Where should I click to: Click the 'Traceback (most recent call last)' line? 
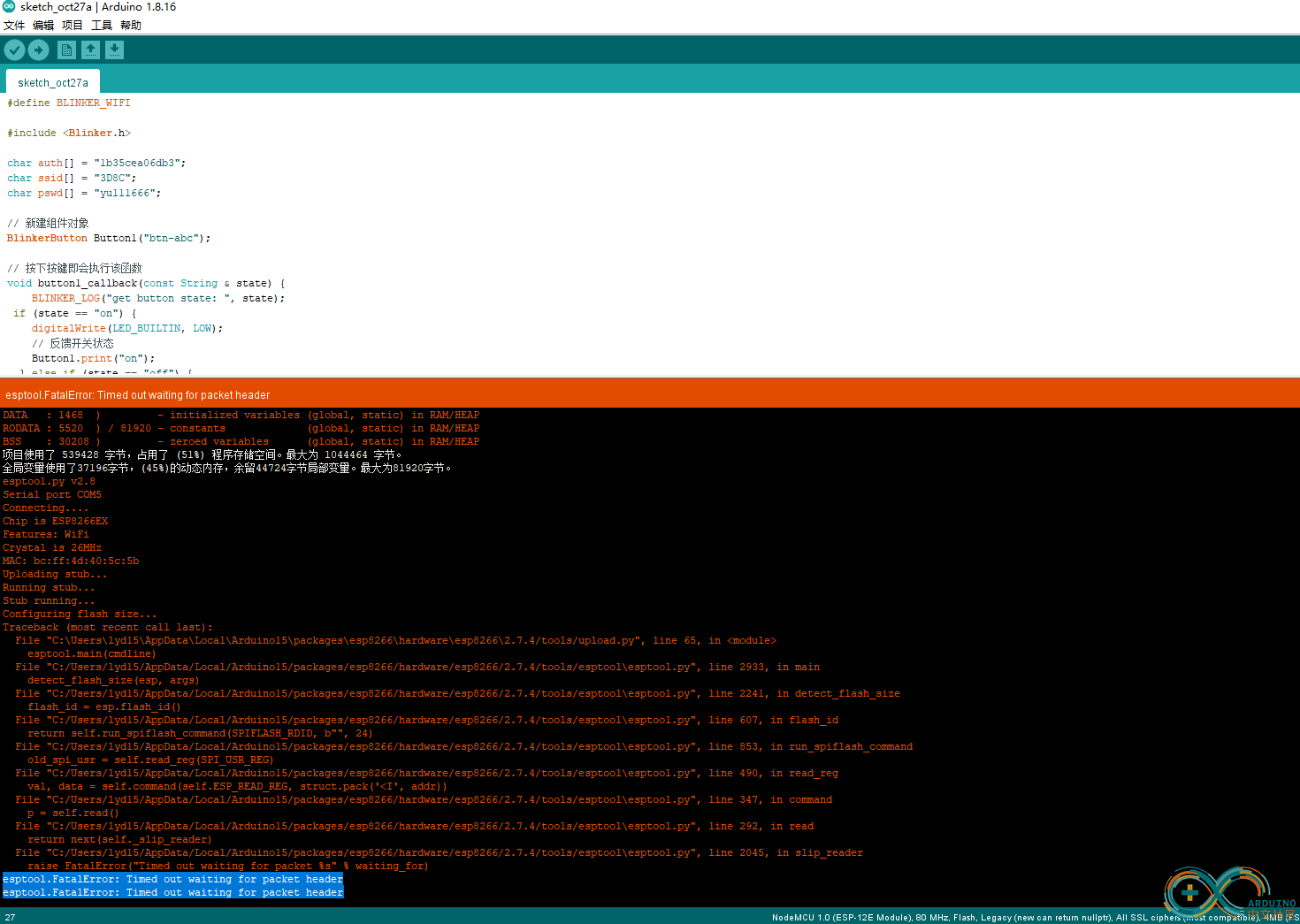108,627
